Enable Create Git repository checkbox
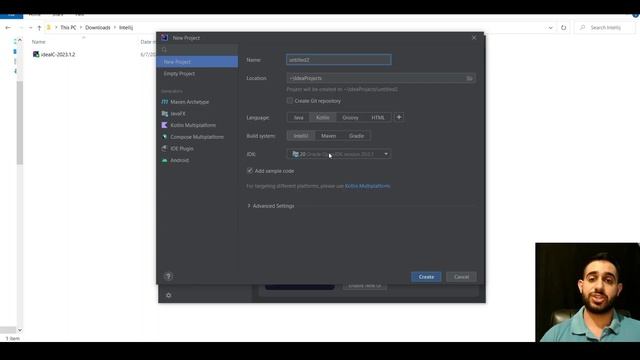Viewport: 640px width, 360px height. point(290,100)
